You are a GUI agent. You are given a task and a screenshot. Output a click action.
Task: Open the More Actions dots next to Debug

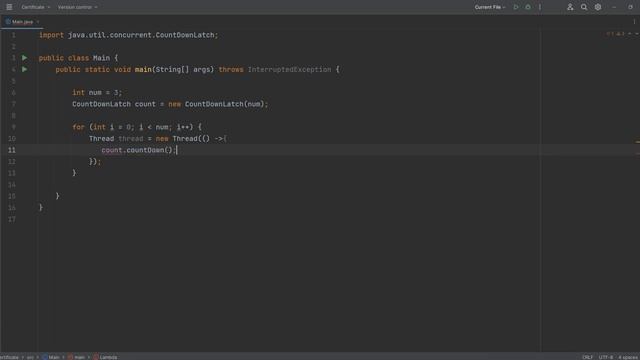click(x=540, y=7)
